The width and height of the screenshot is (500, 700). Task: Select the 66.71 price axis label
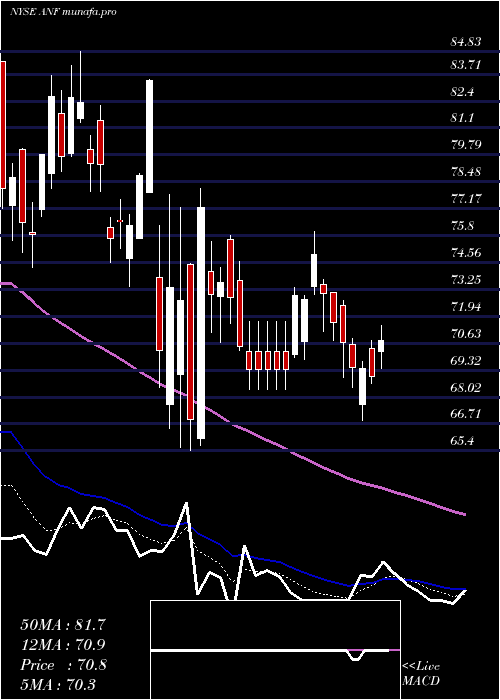[466, 414]
